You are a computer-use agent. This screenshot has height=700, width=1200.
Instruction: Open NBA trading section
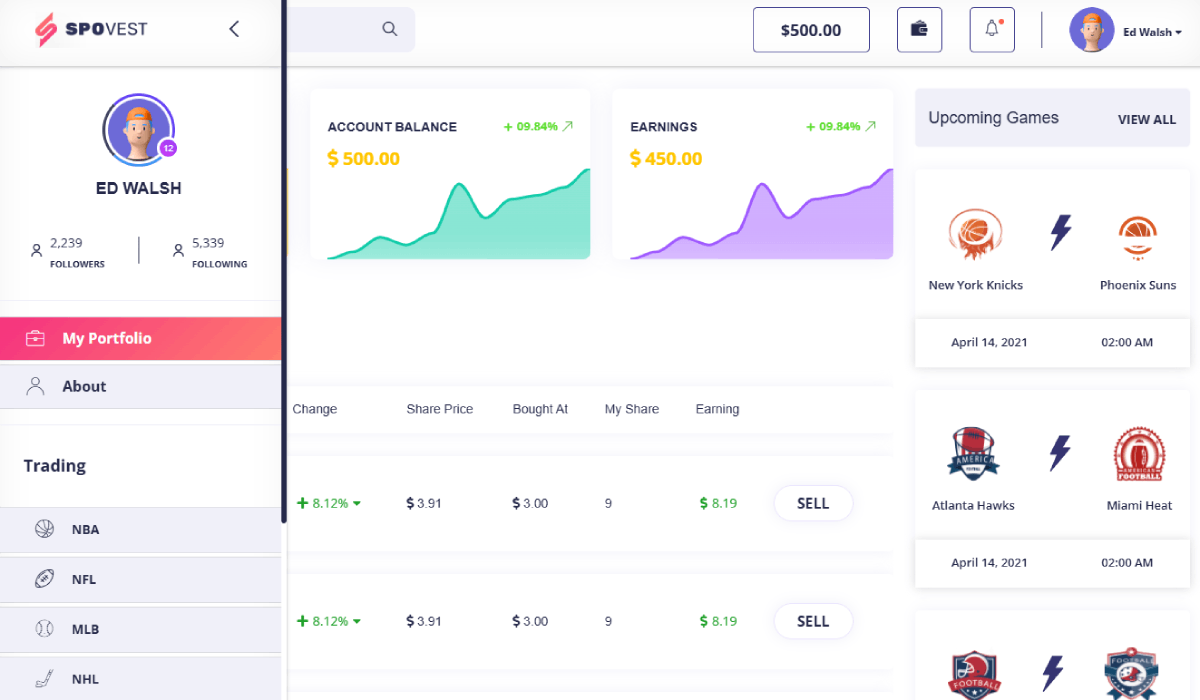pos(140,529)
